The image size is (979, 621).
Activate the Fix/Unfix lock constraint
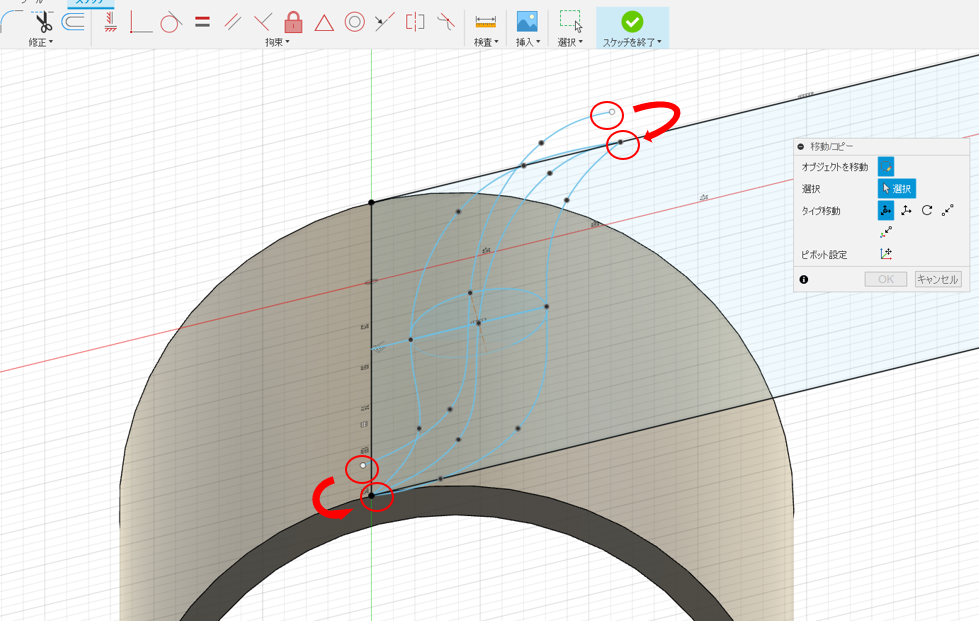click(293, 22)
